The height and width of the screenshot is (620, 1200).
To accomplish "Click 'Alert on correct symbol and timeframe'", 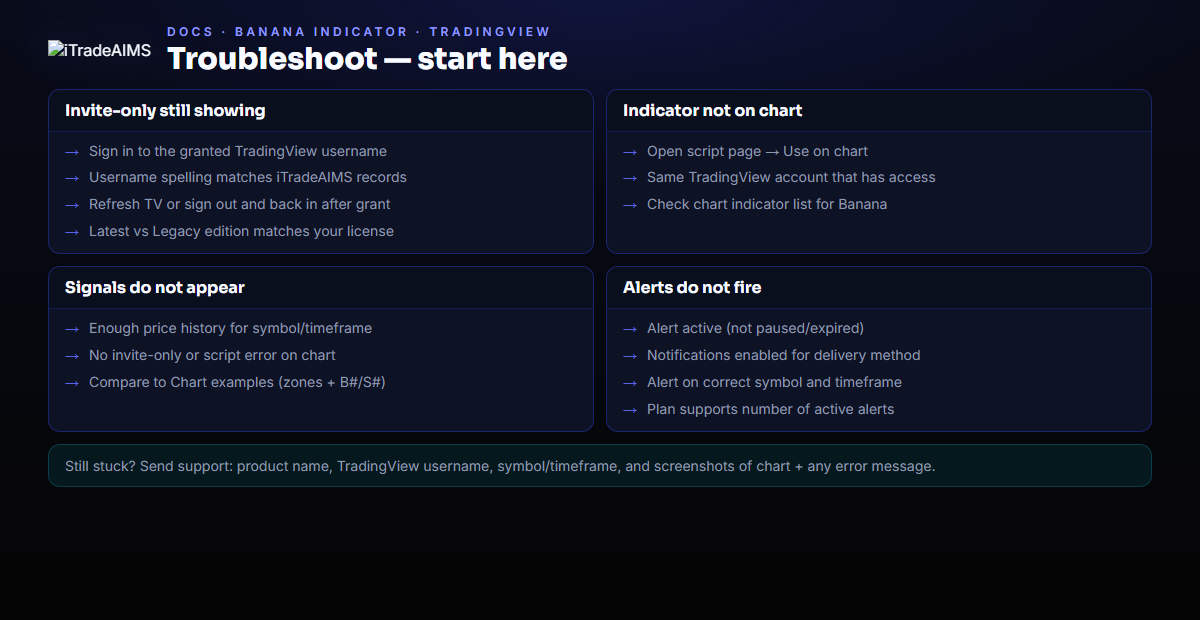I will (774, 382).
